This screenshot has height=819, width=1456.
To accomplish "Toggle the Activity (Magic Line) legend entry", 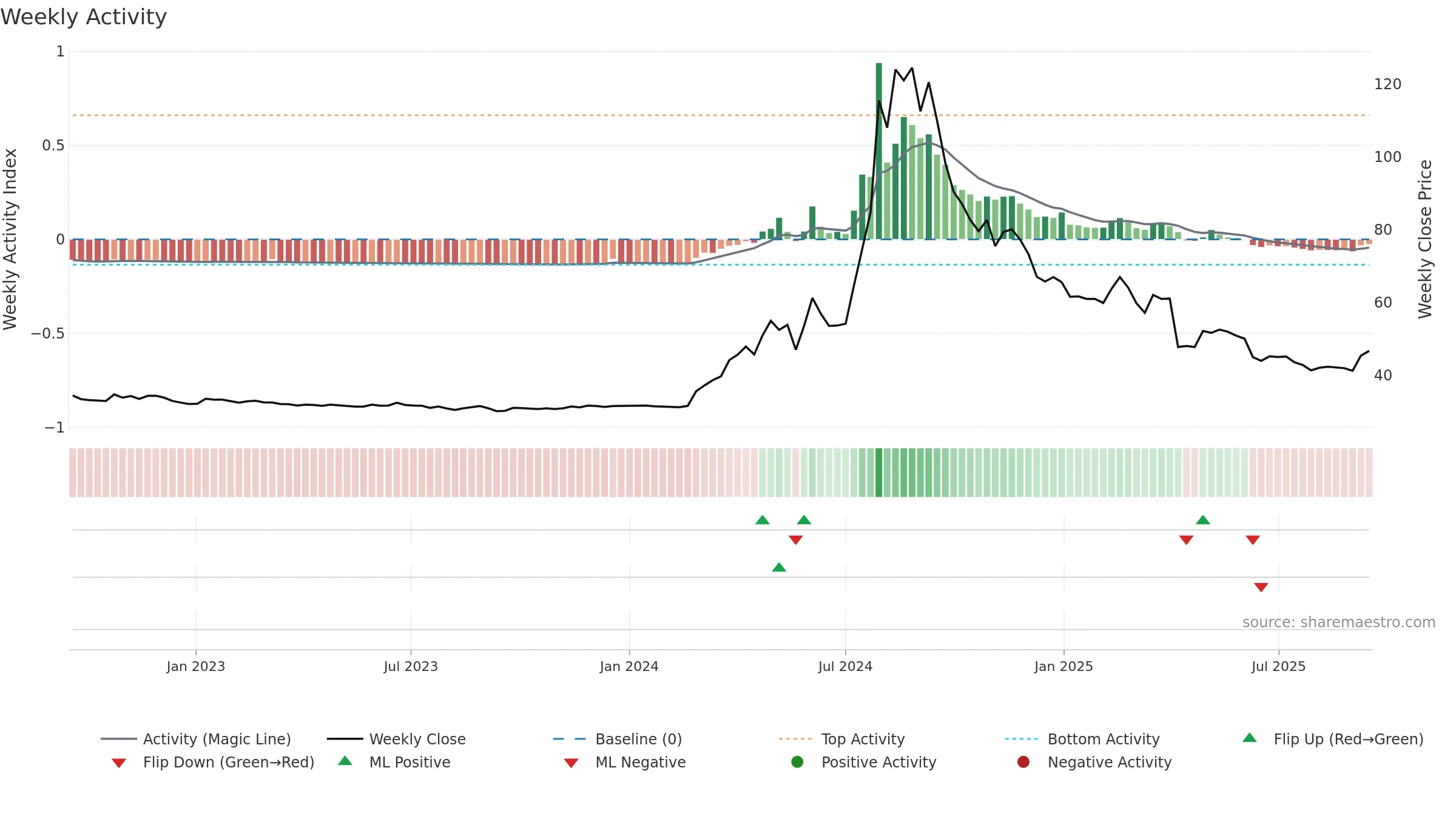I will point(196,739).
